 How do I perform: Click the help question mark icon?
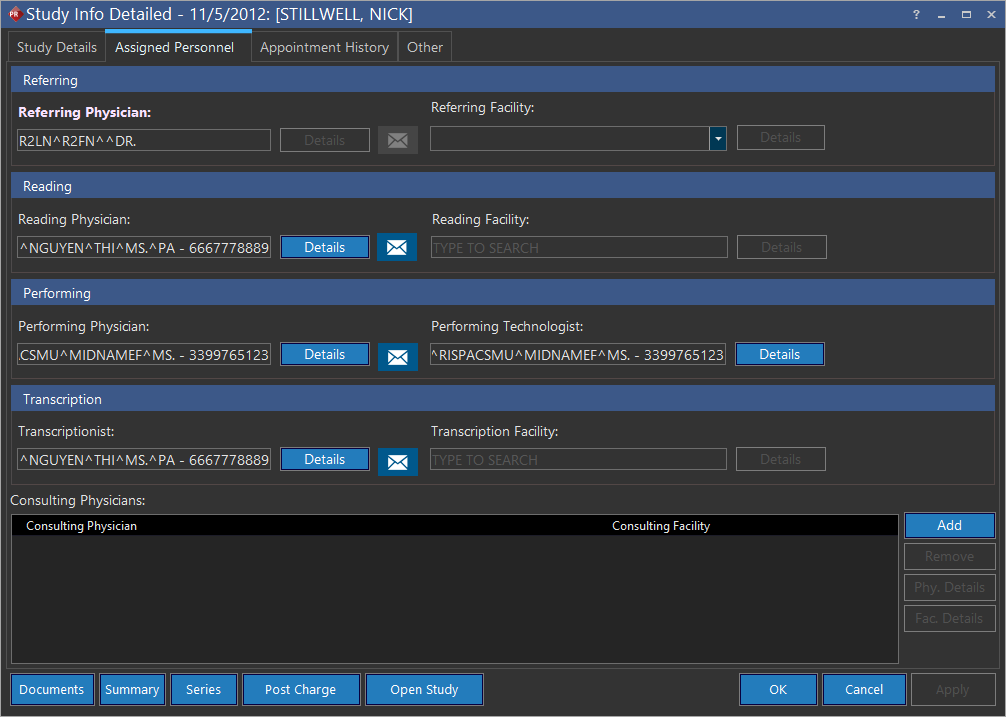pos(916,14)
